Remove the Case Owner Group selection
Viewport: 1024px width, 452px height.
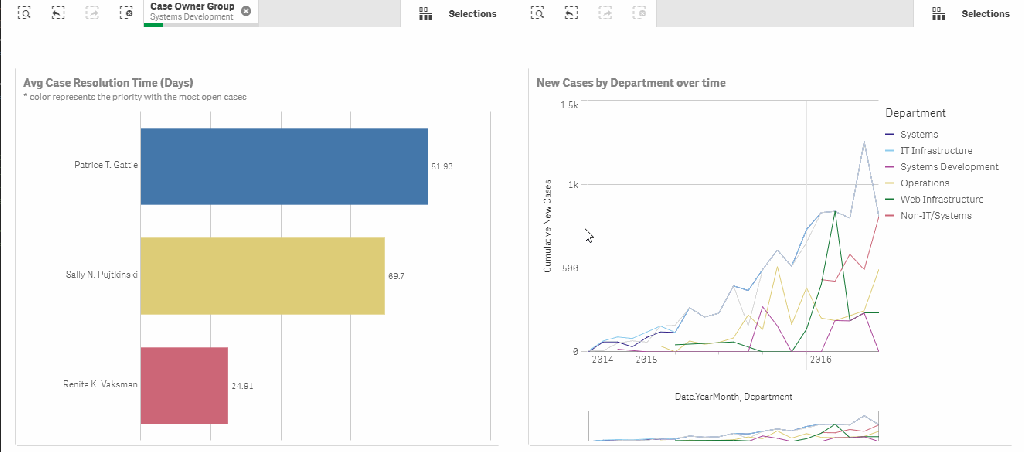246,10
